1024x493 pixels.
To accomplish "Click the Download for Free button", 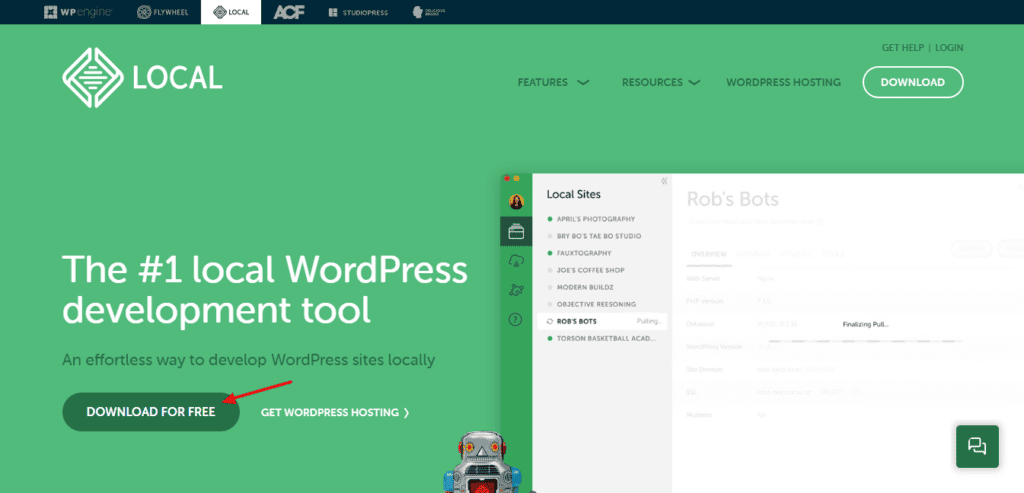I will click(x=151, y=412).
